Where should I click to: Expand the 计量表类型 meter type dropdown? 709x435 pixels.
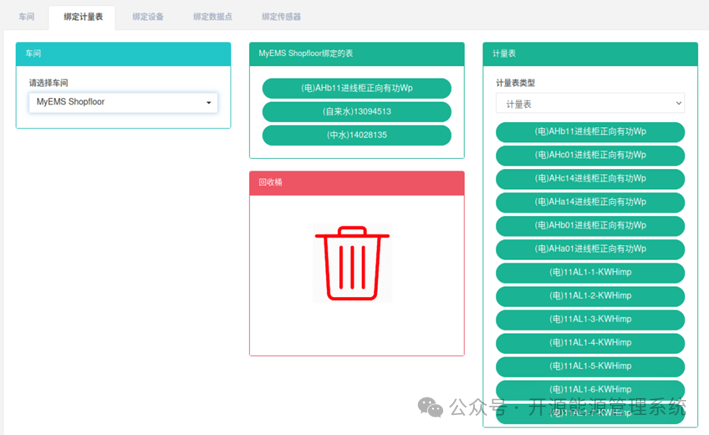[590, 104]
